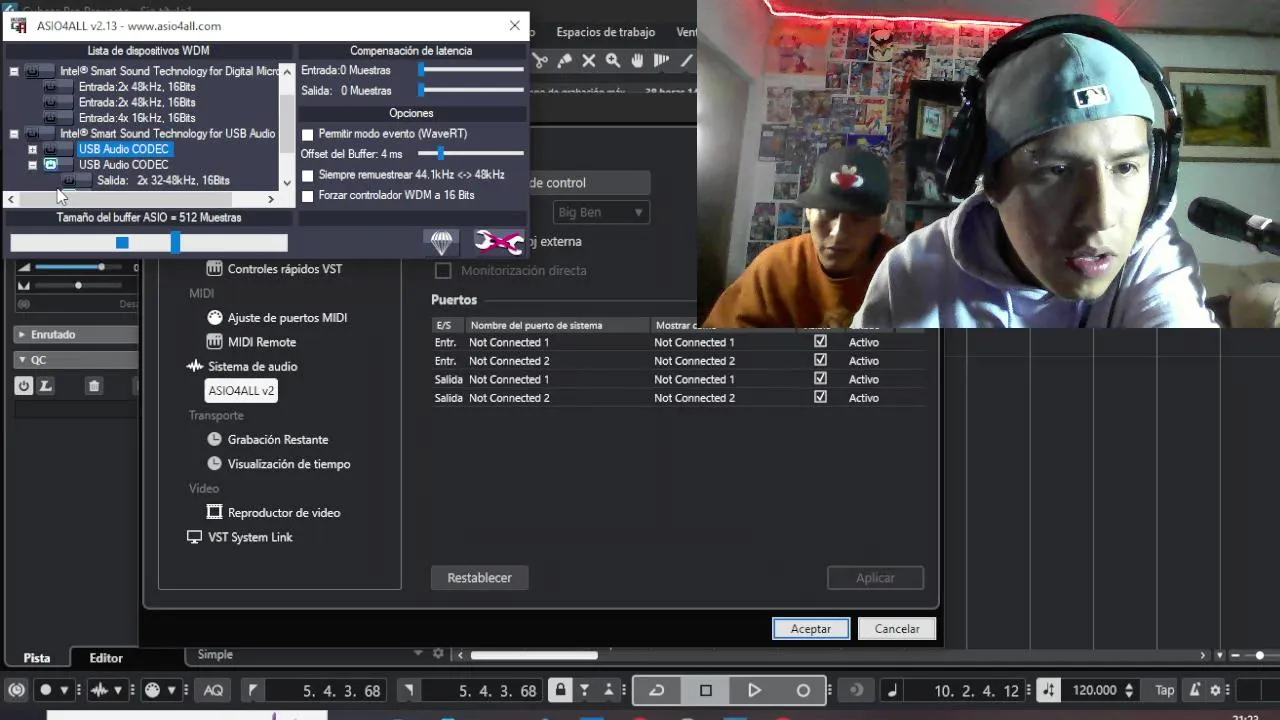Adjust the Tamaño del buffer ASIO slider
The height and width of the screenshot is (720, 1280).
point(176,242)
